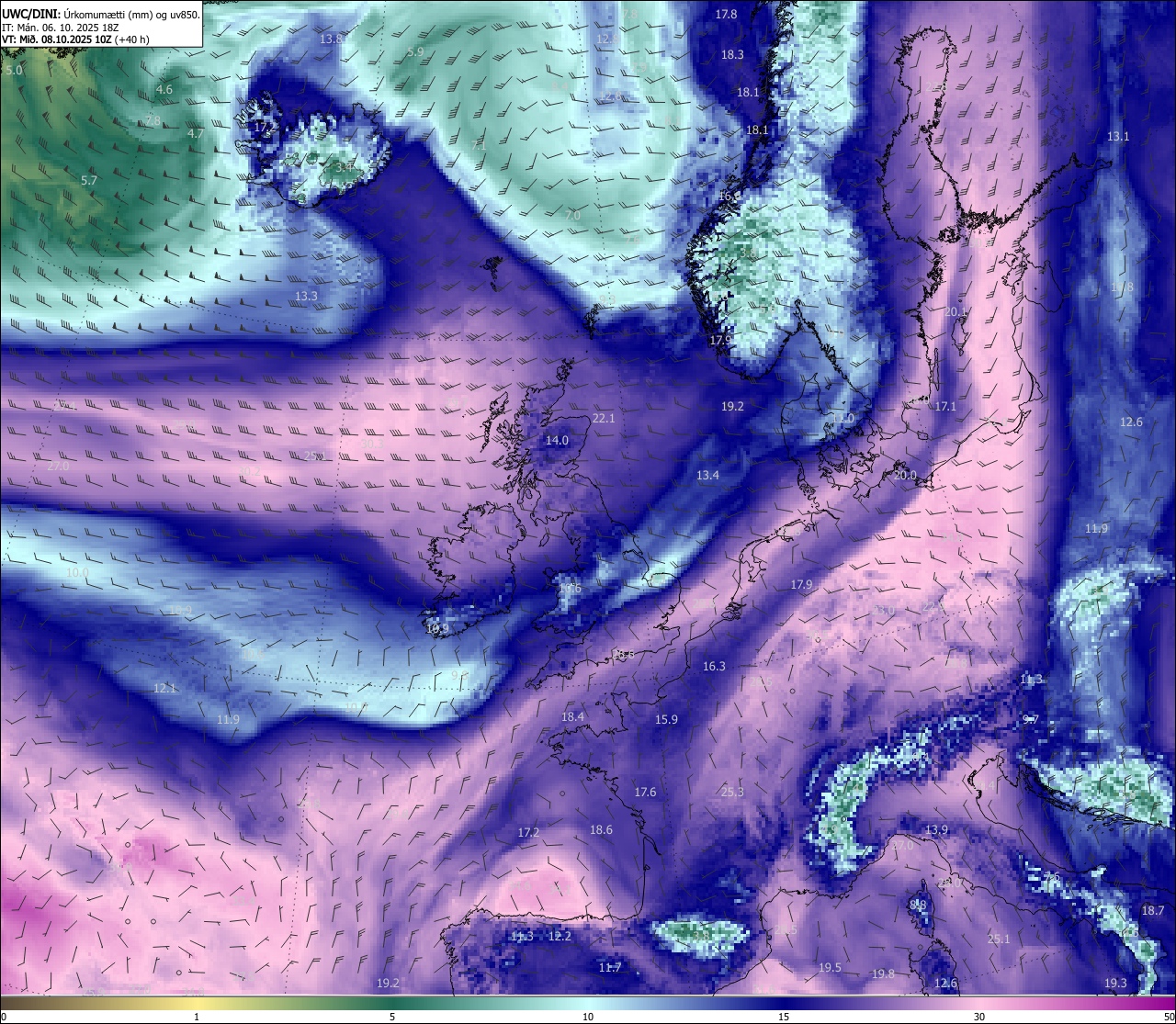
Task: Click the 18.3 map value
Action: click(x=732, y=54)
